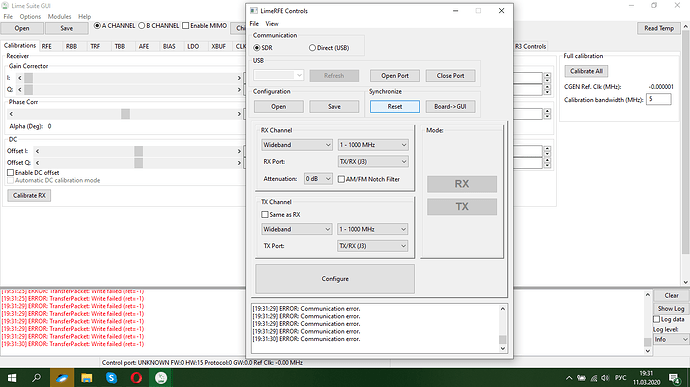The height and width of the screenshot is (387, 690).
Task: Open Help menu in Lime Suite GUI
Action: click(84, 17)
